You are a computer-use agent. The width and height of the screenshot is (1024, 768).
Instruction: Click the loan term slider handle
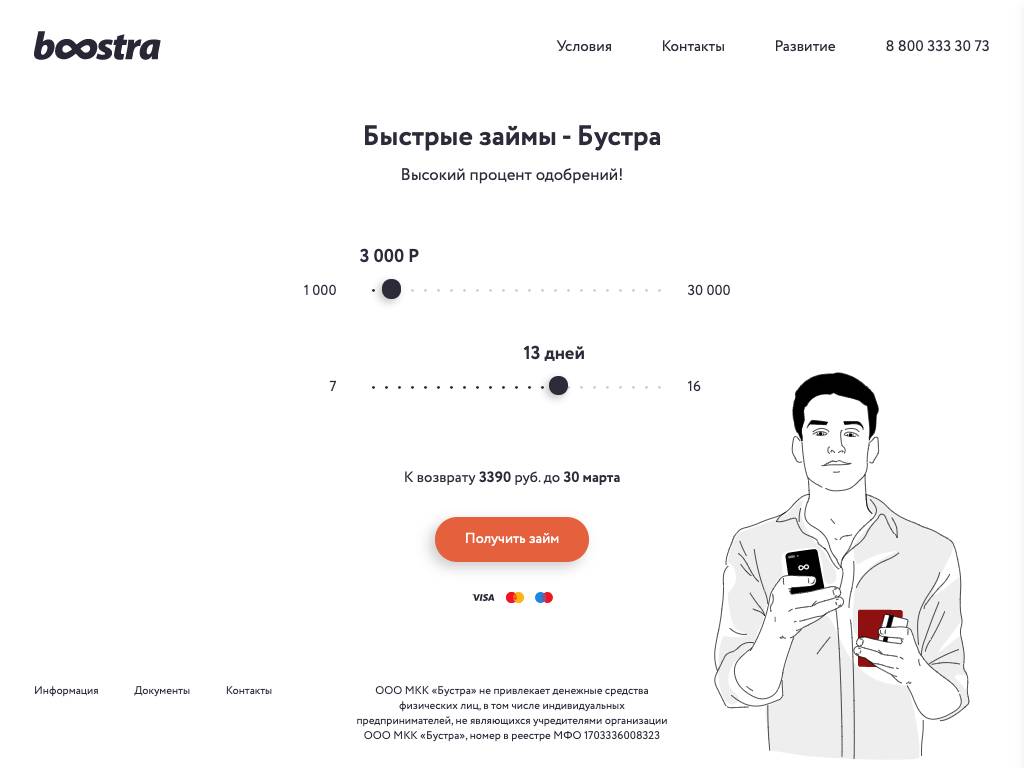558,385
